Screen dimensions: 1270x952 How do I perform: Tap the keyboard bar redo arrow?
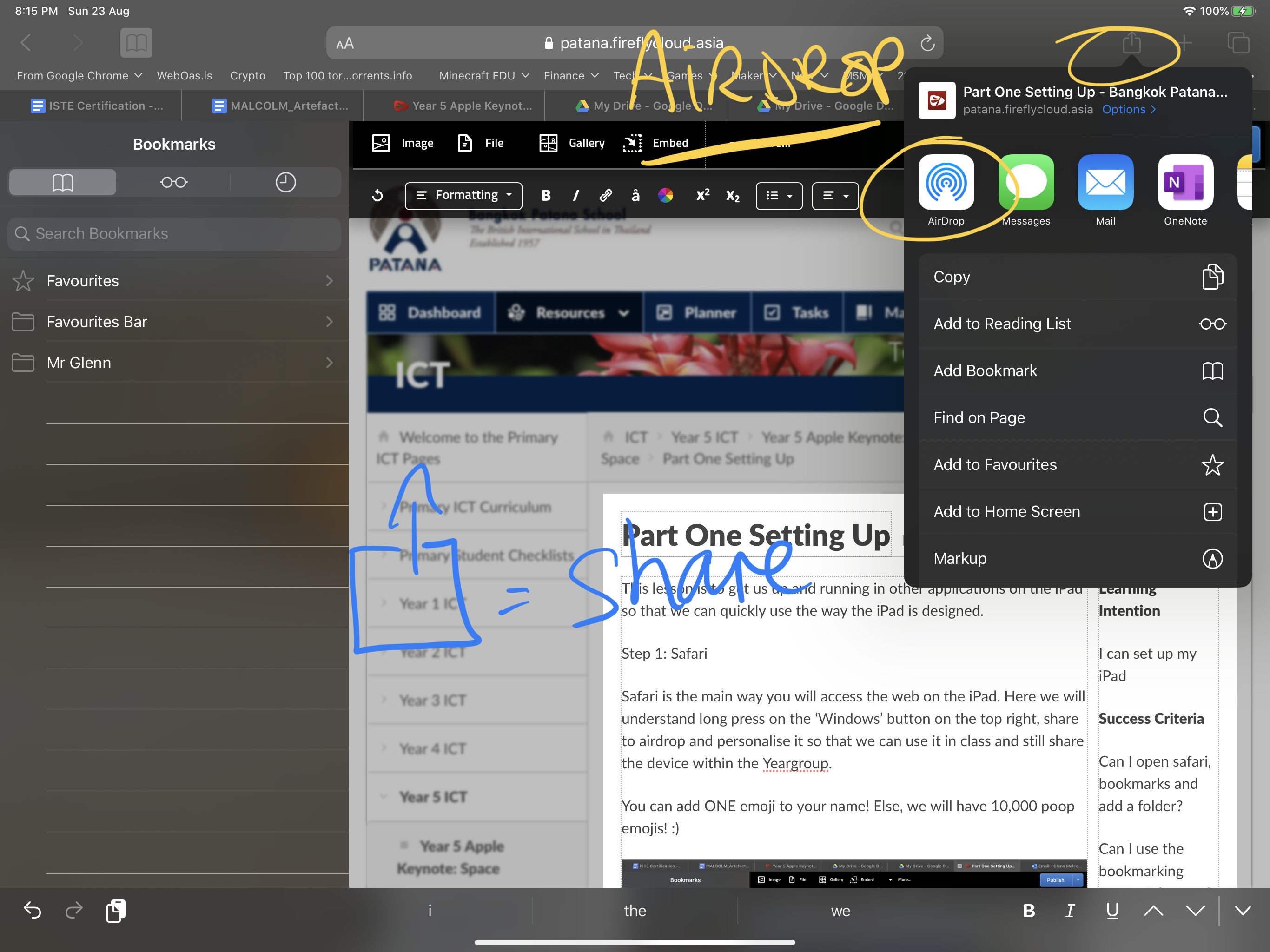point(73,910)
